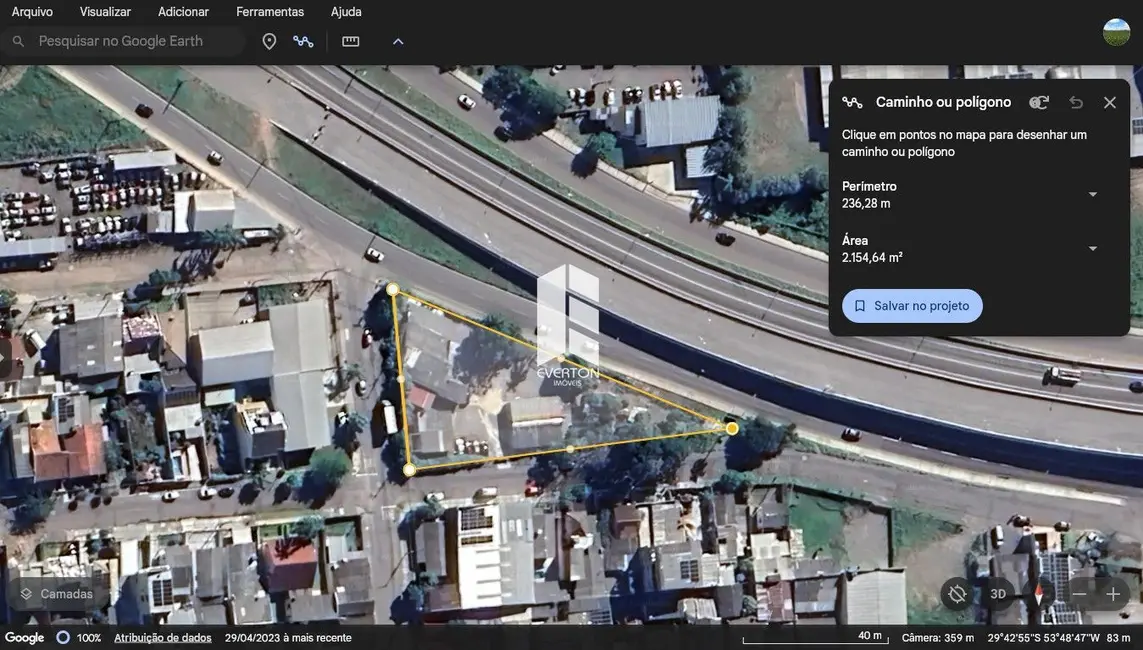The image size is (1143, 650).
Task: Open the Área units dropdown
Action: tap(1092, 248)
